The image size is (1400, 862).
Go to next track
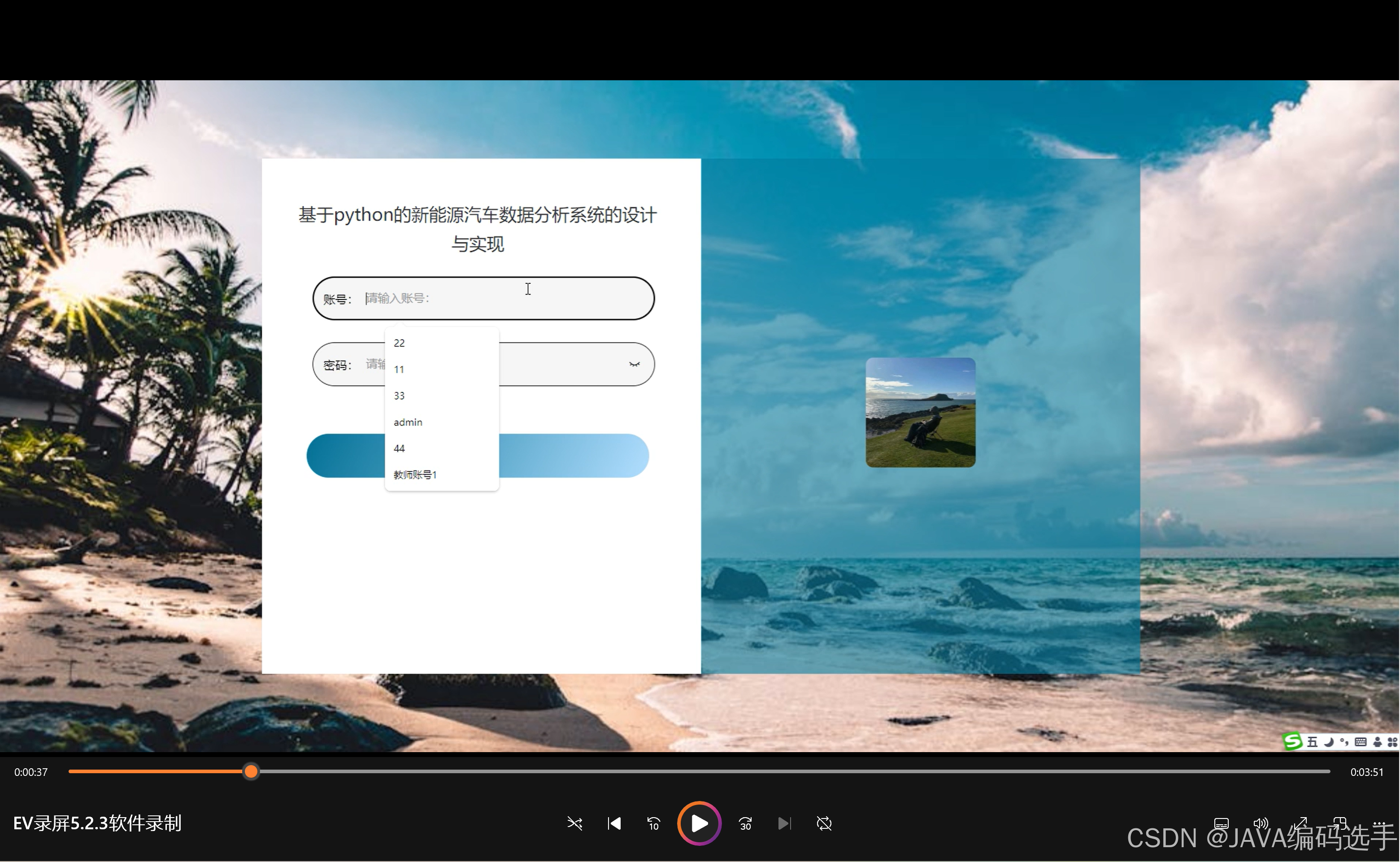point(784,823)
